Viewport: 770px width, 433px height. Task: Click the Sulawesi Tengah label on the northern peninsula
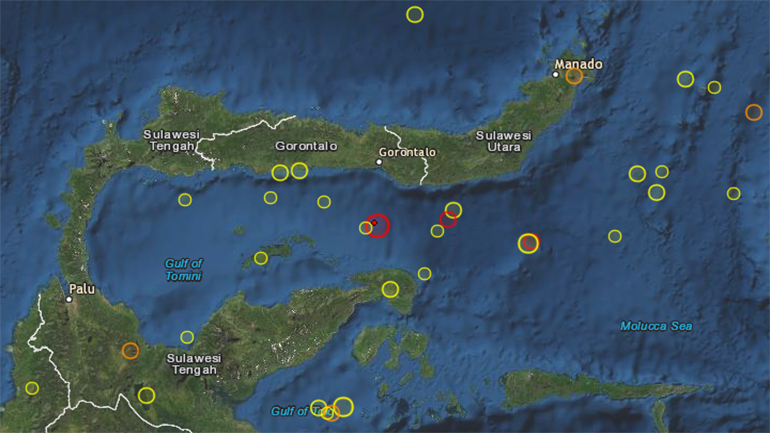[171, 140]
